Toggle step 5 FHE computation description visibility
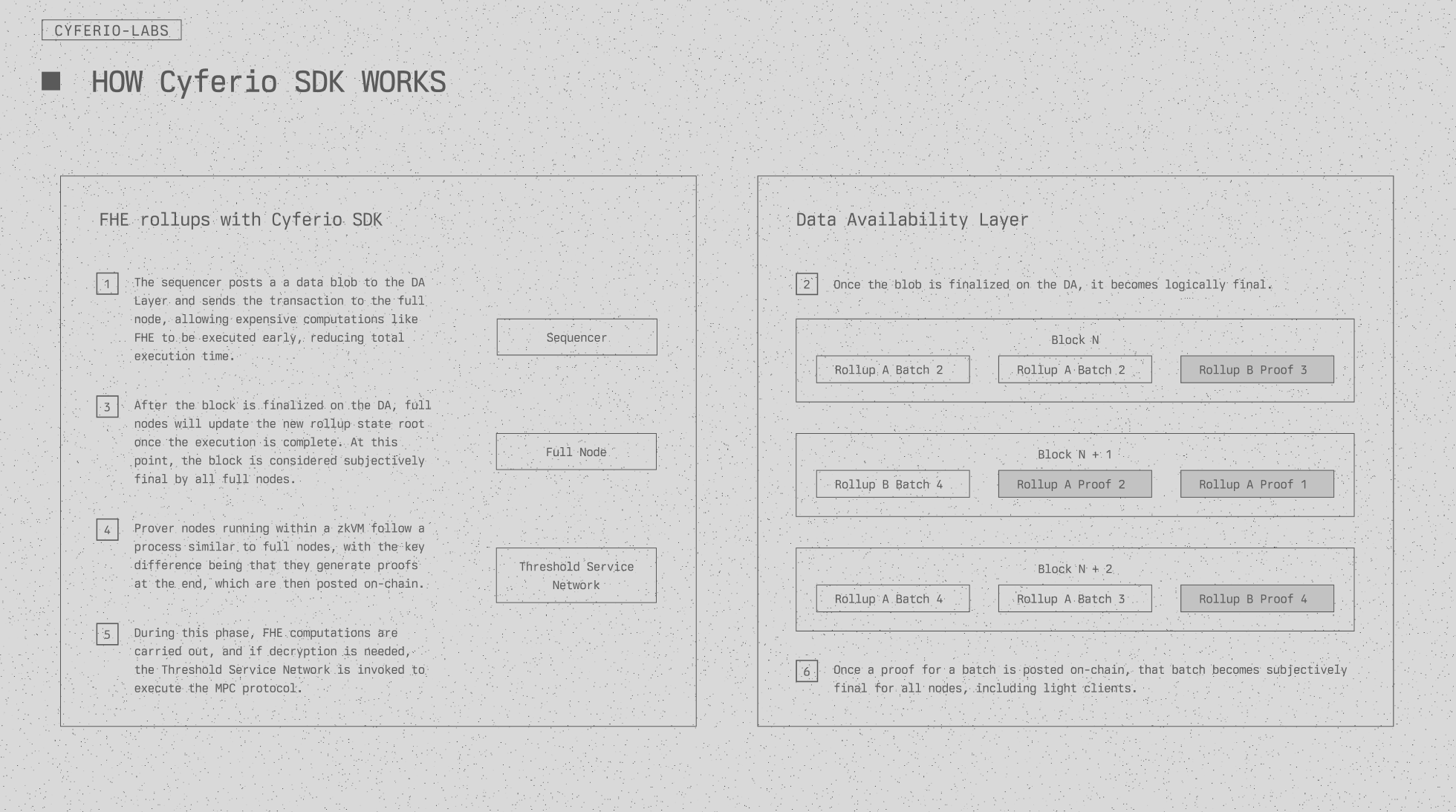 [x=108, y=634]
